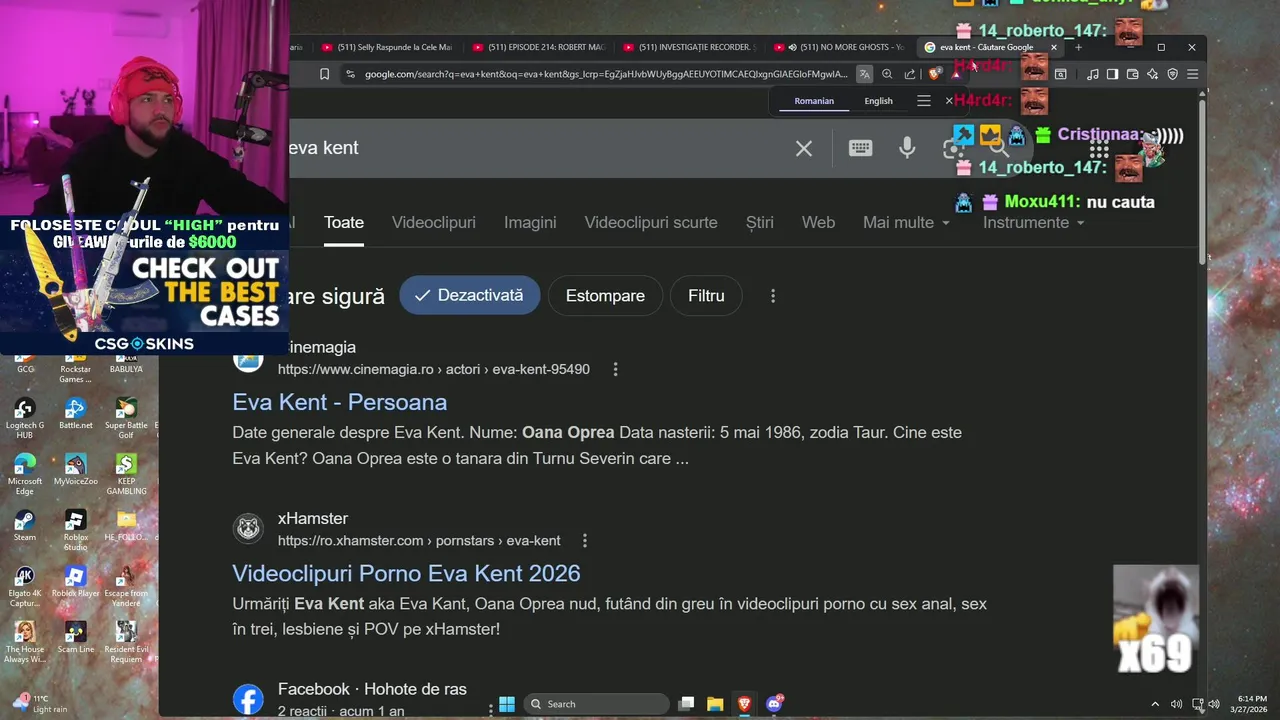Open Steam desktop shortcut

click(25, 525)
